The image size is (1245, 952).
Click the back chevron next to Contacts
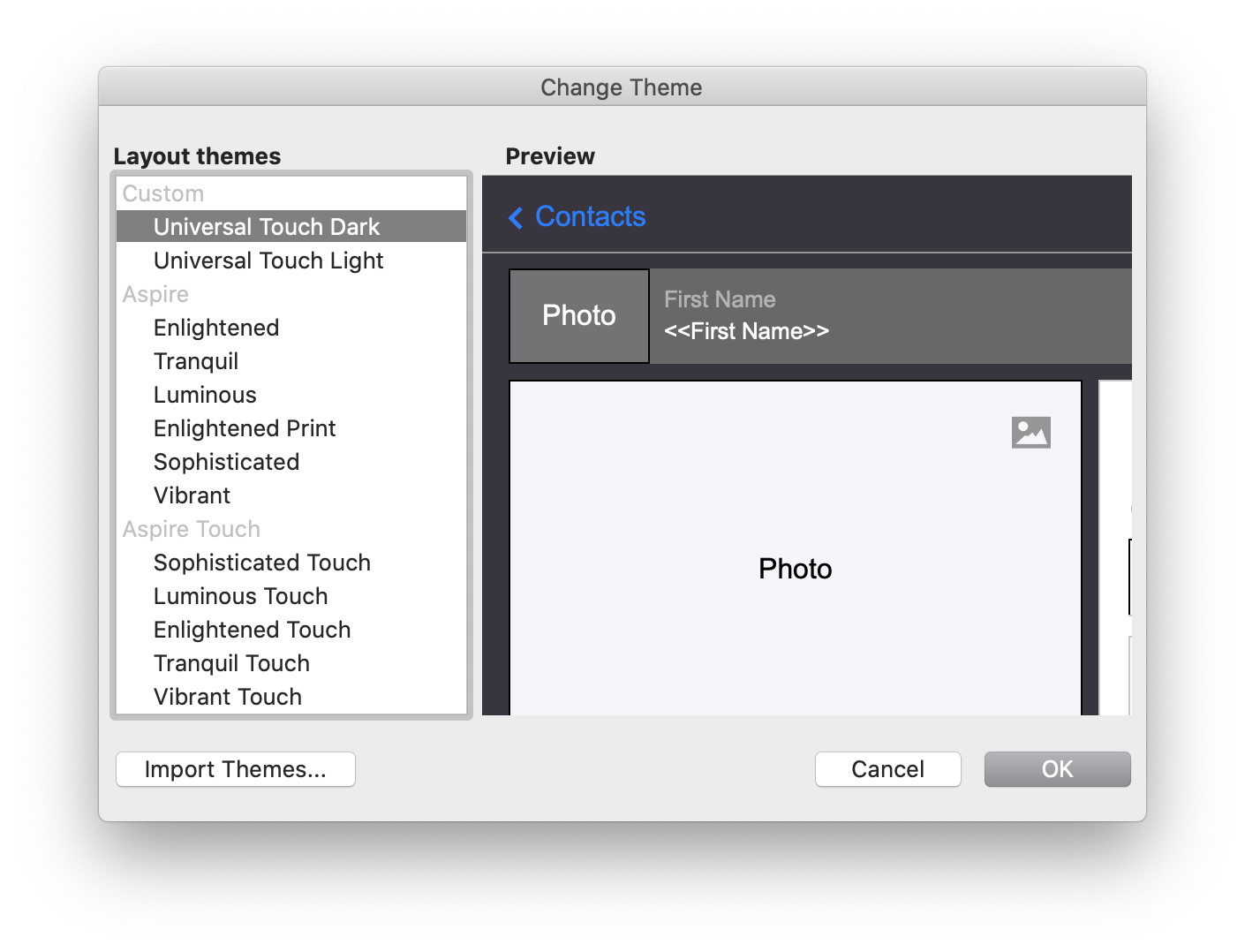pyautogui.click(x=516, y=217)
